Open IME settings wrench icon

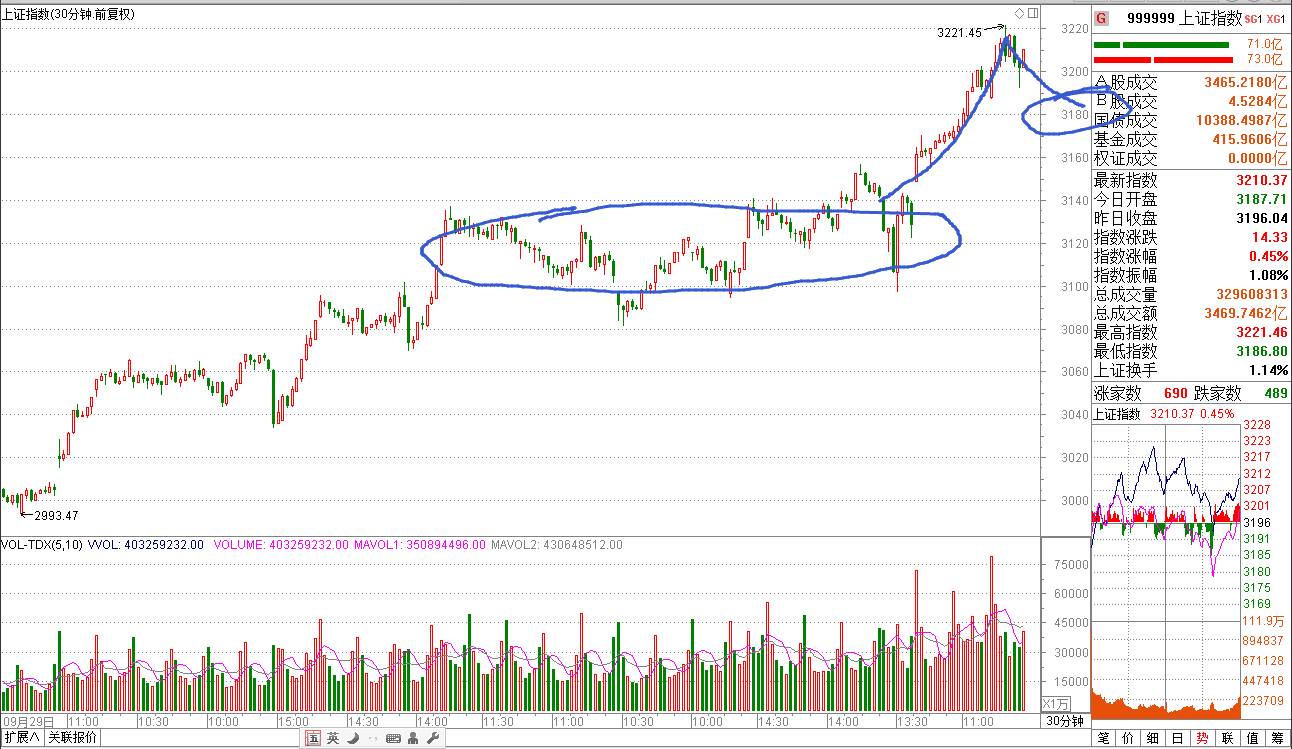click(x=432, y=738)
